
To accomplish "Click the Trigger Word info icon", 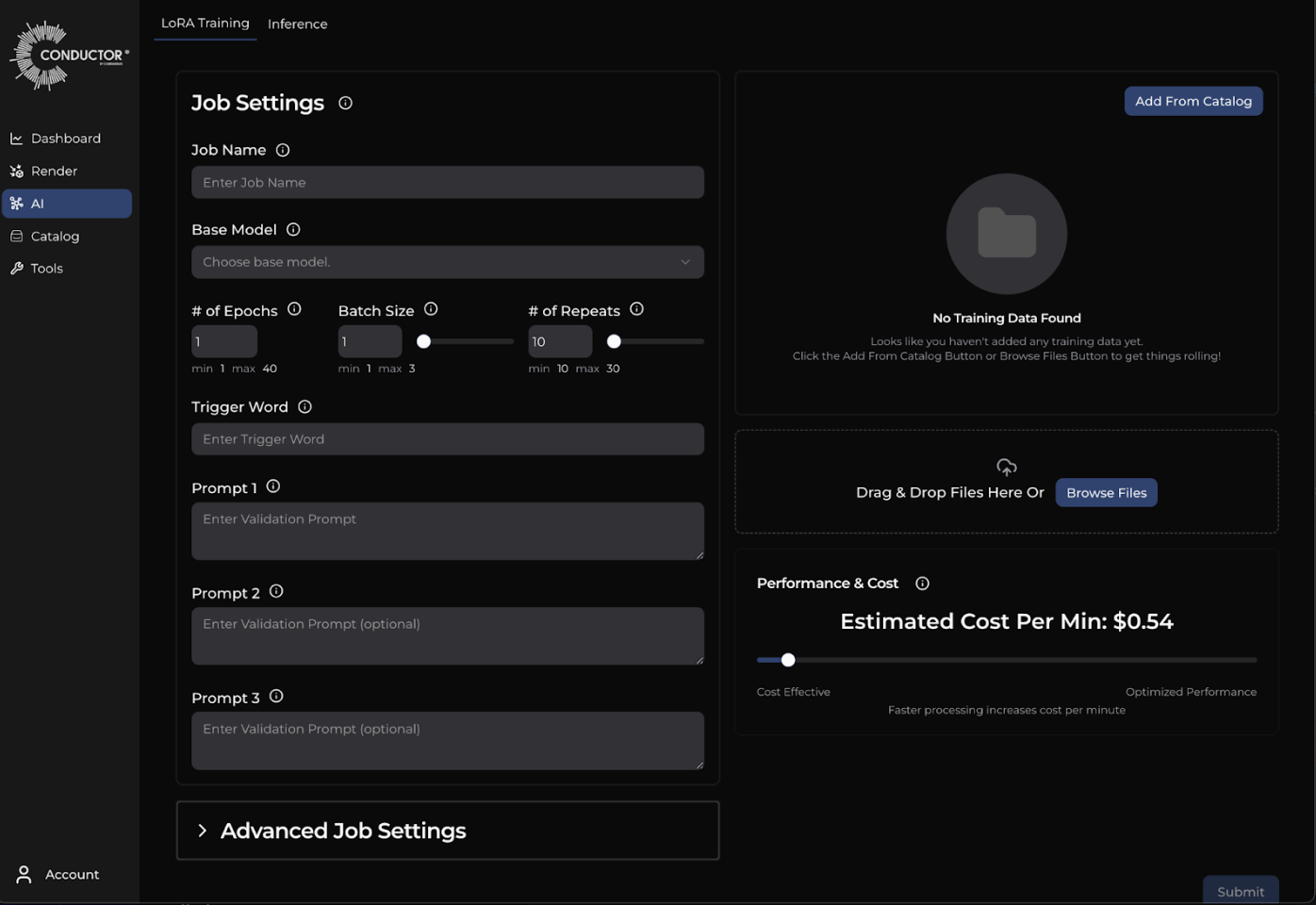I will (x=304, y=407).
